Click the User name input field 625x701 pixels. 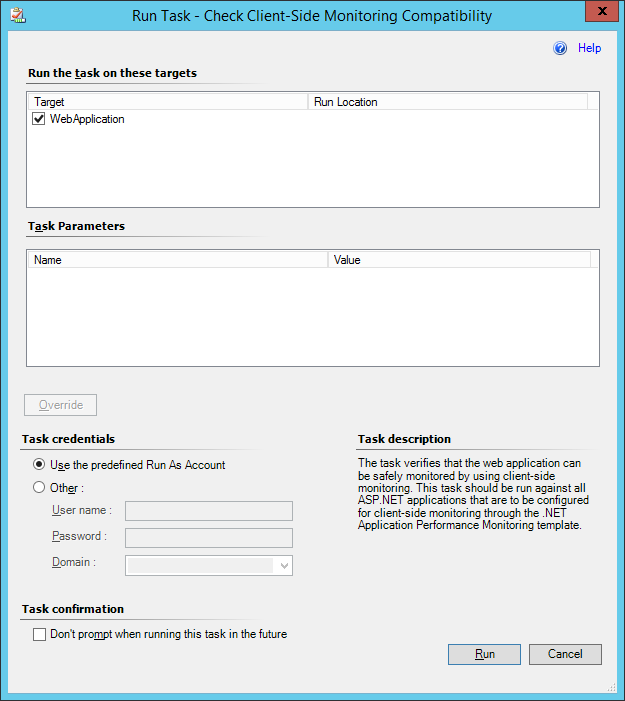(x=208, y=511)
